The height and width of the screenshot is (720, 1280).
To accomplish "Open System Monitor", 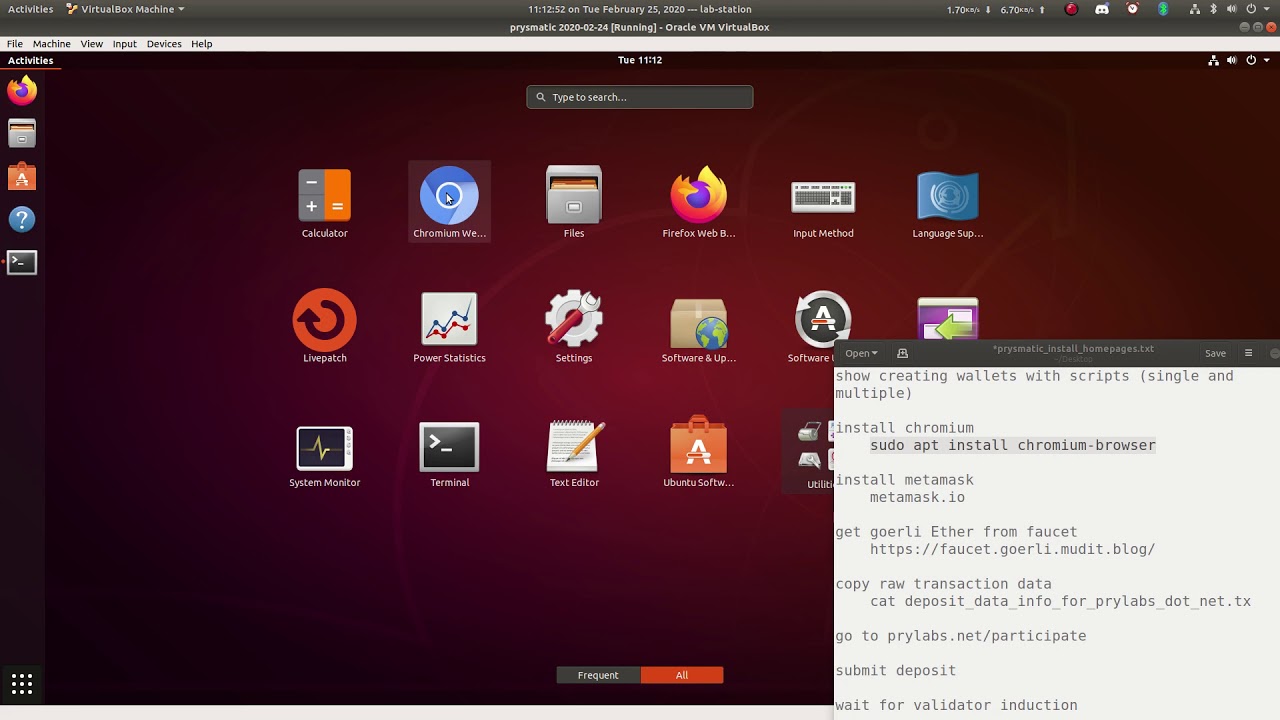I will tap(325, 452).
